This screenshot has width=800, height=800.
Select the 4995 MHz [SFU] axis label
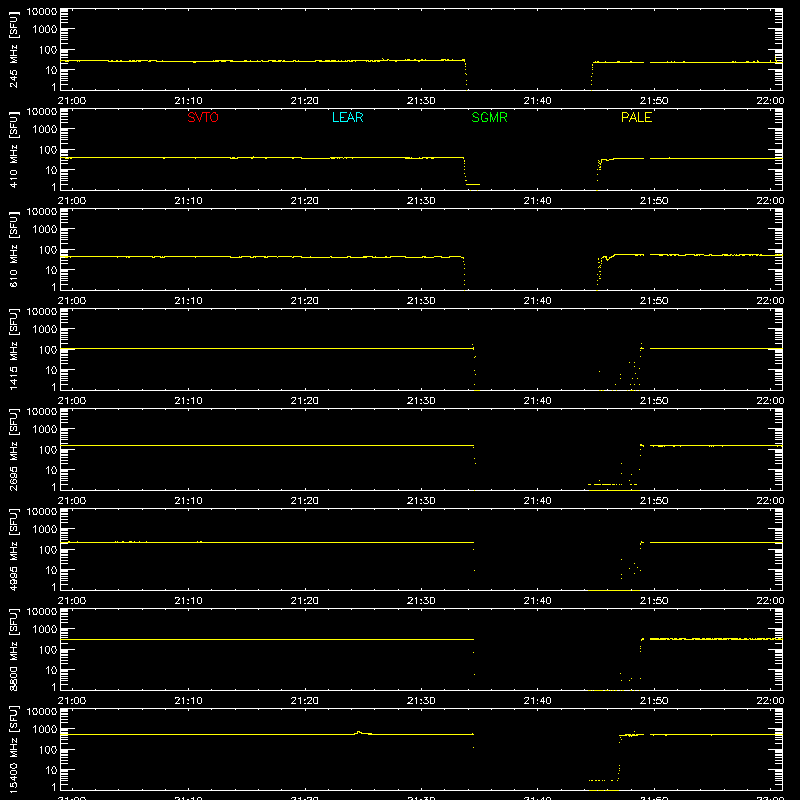14,550
